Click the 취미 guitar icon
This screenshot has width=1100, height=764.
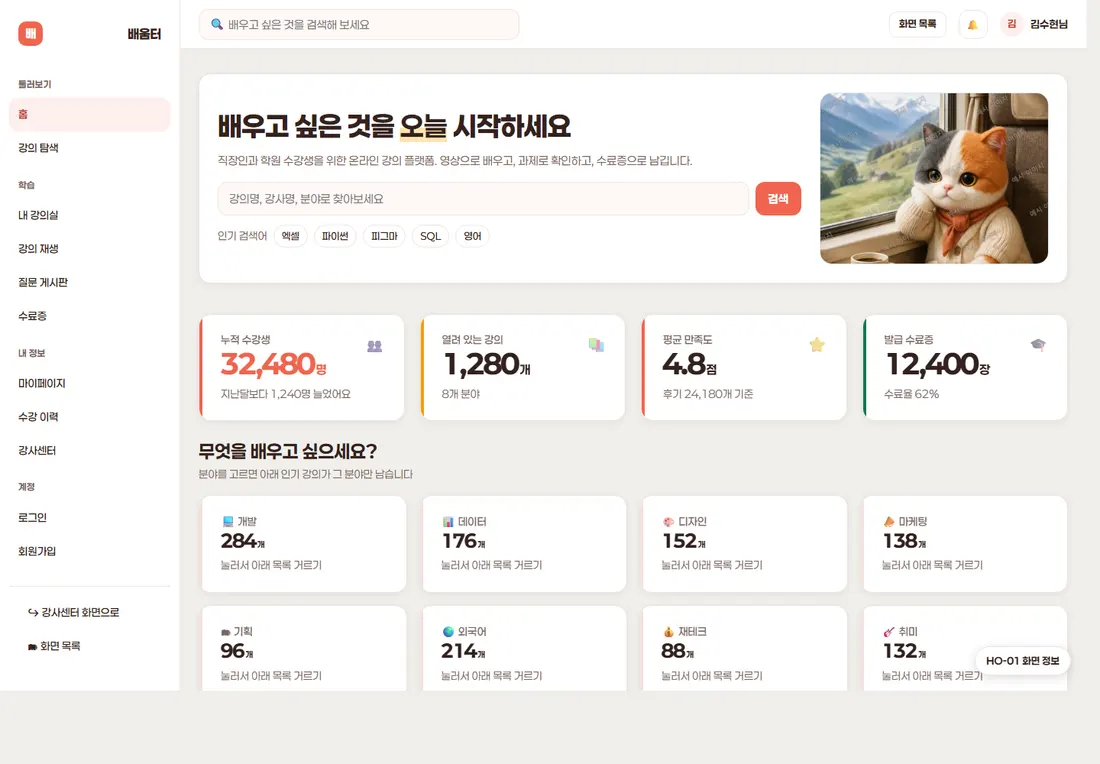889,631
